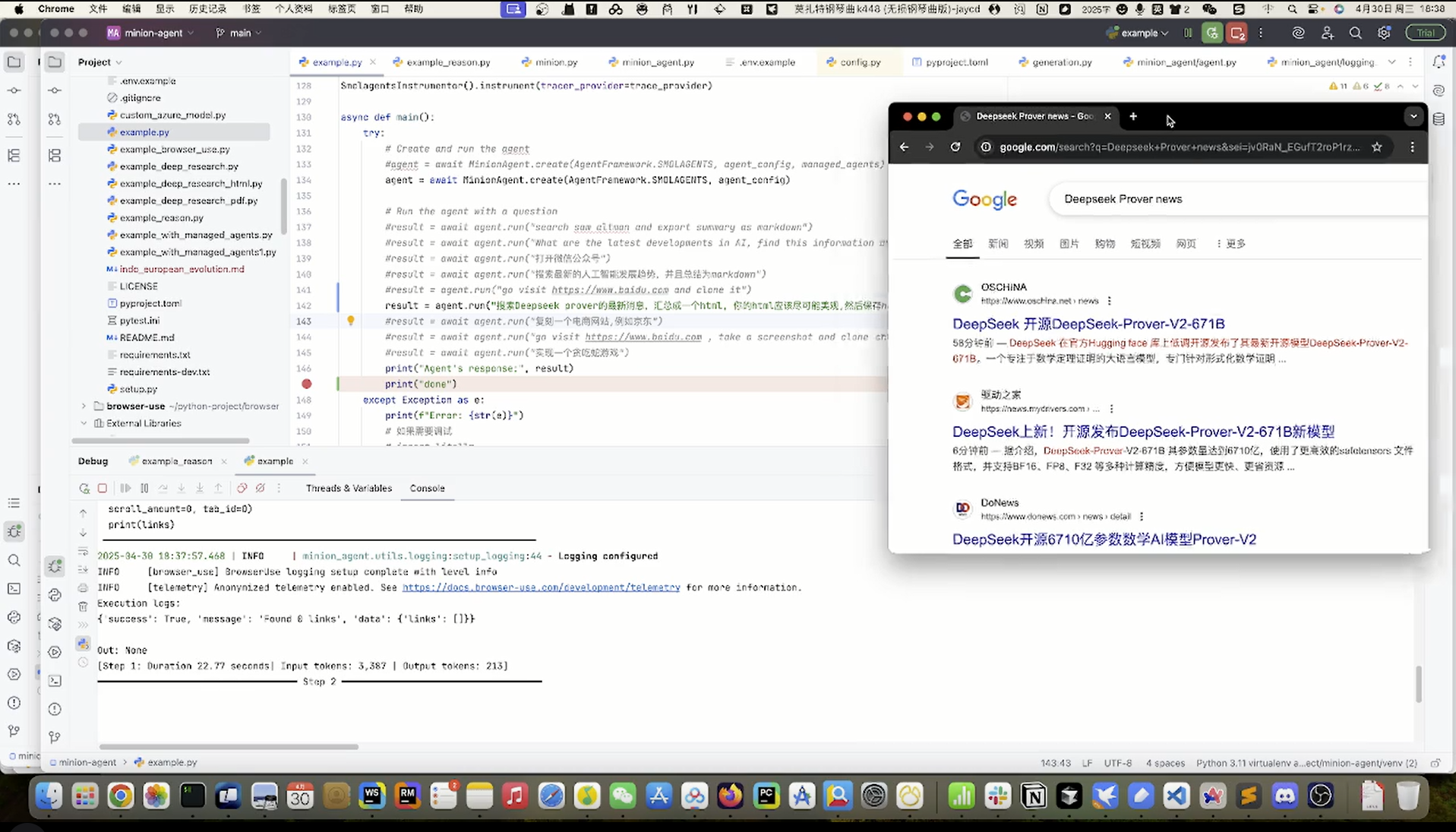Open Chrome three-dot menu

click(x=1413, y=147)
